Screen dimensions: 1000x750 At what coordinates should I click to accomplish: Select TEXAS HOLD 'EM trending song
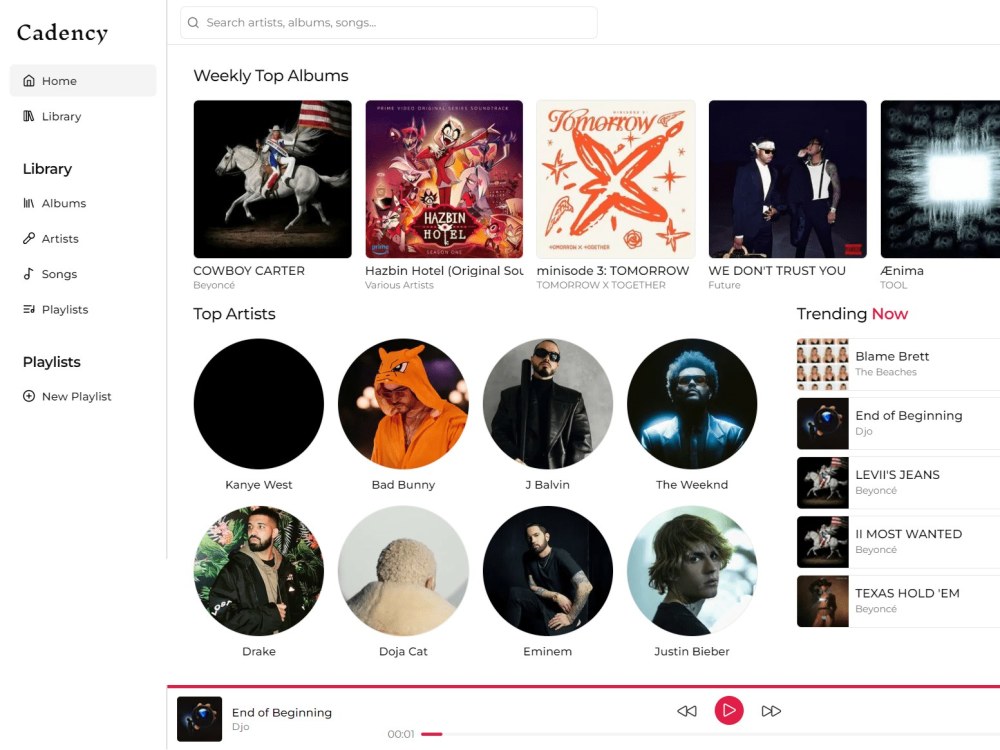898,601
